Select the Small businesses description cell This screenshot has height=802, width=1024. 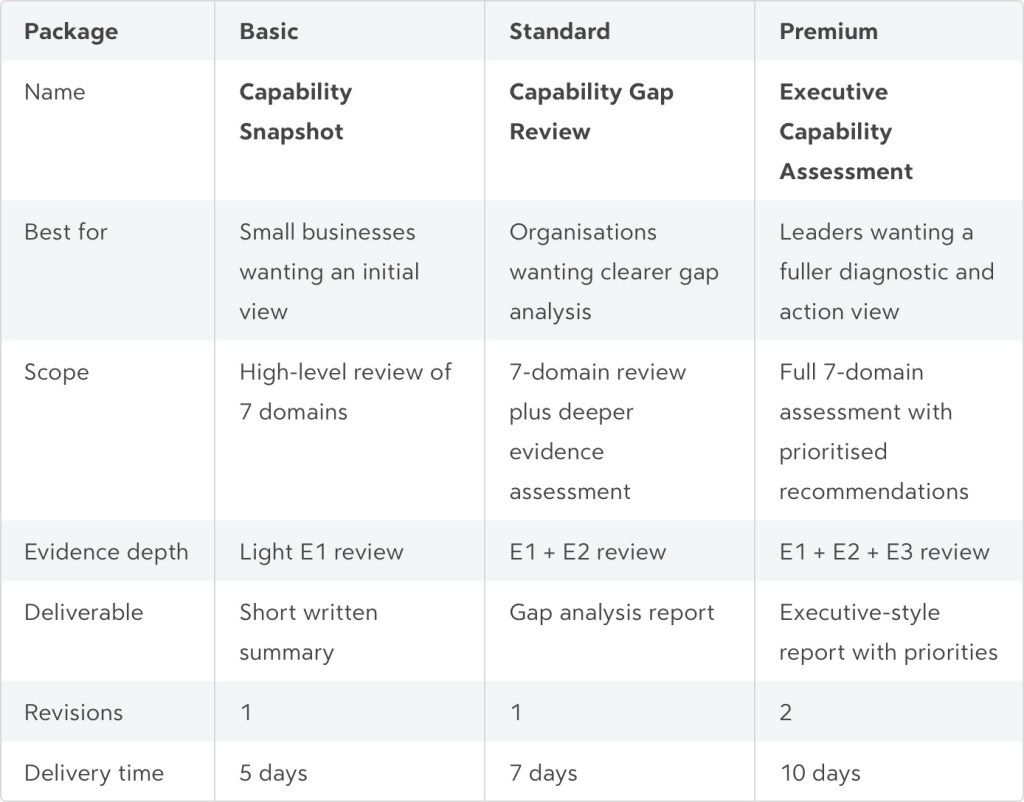(x=329, y=271)
